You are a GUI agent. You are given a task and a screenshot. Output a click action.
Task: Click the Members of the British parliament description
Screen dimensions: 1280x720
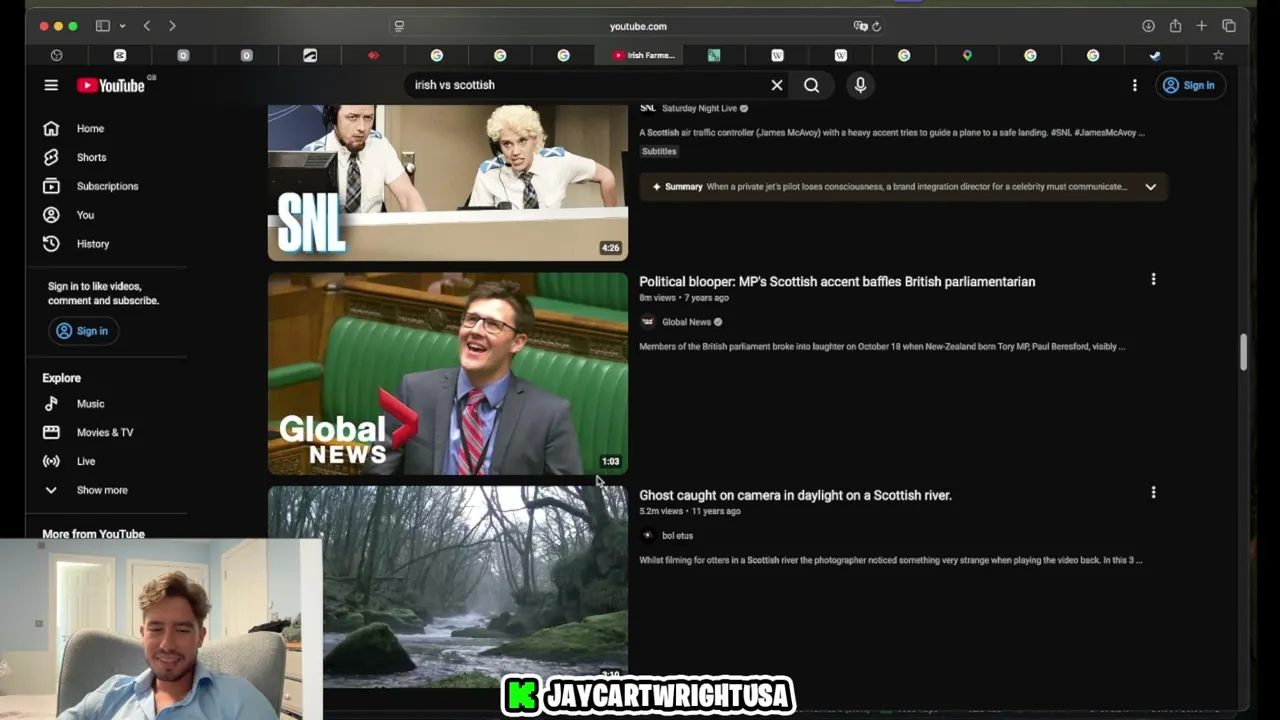click(882, 347)
